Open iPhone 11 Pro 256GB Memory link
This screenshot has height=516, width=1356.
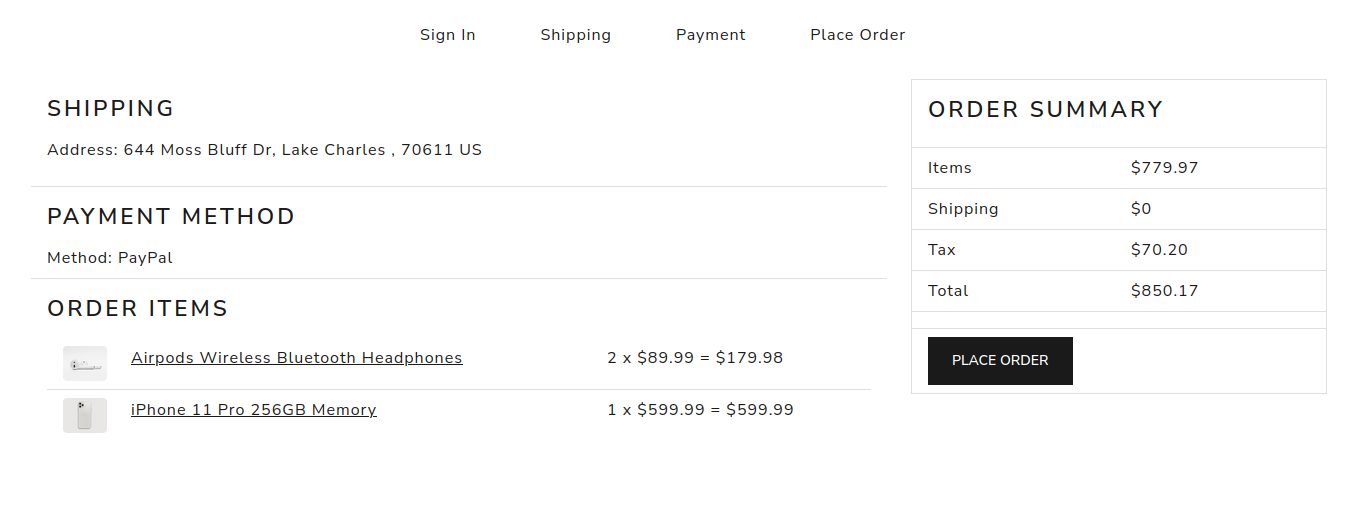point(254,410)
